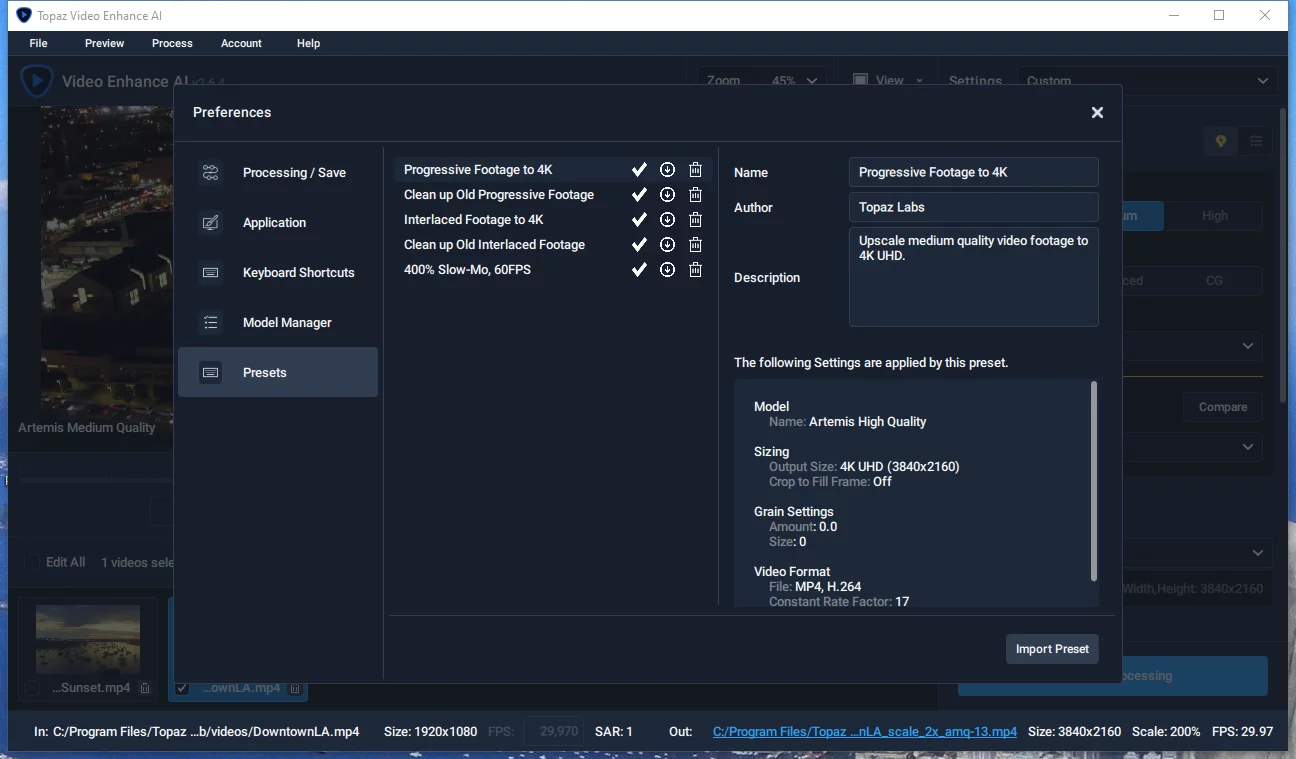The width and height of the screenshot is (1296, 759).
Task: Export the Interlaced Footage to 4K preset
Action: tap(667, 220)
